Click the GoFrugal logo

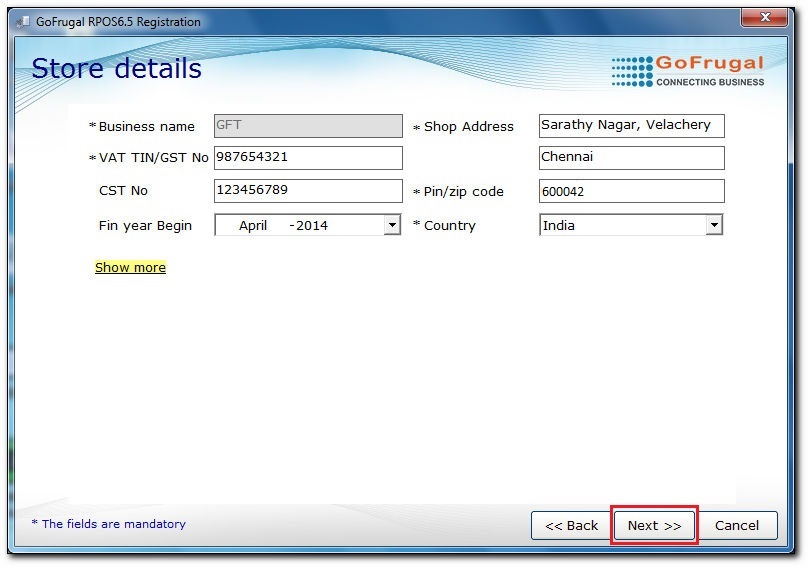[x=687, y=71]
